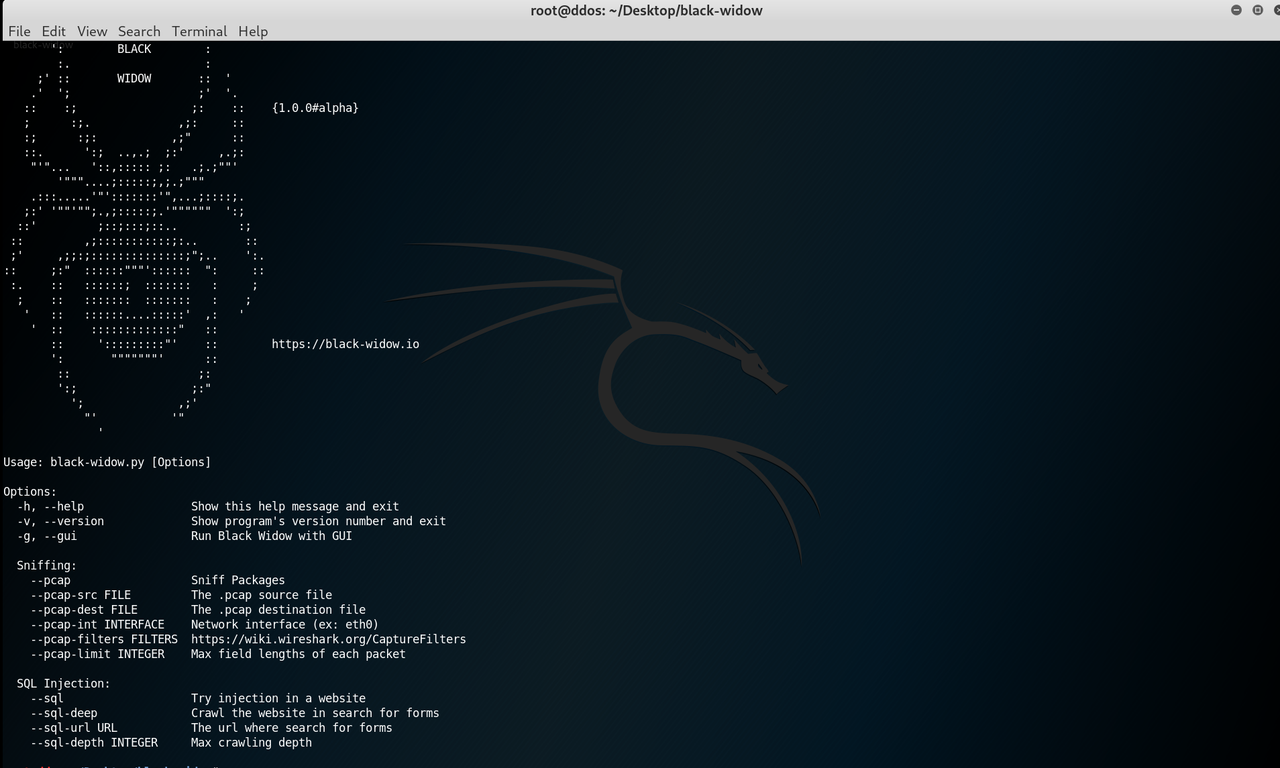Click the 'Sniff Packages' description
The height and width of the screenshot is (768, 1280).
[238, 580]
